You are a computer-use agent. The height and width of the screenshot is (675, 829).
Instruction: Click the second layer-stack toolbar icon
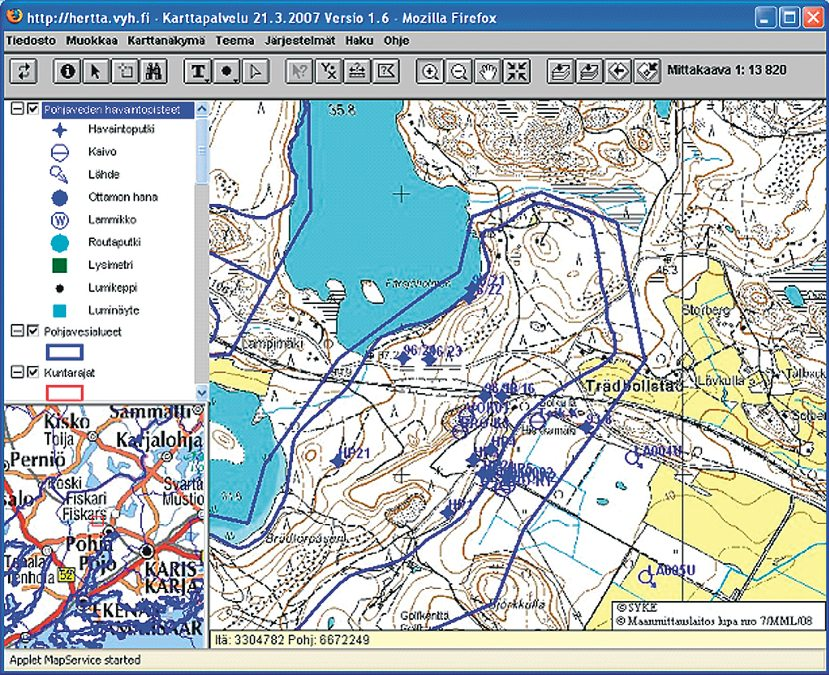tap(589, 71)
